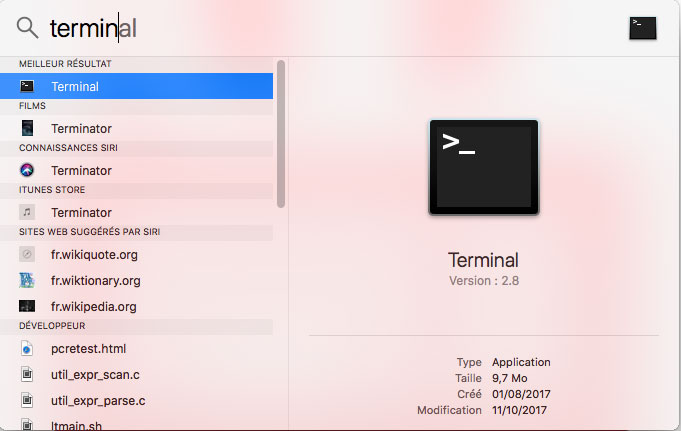Image resolution: width=681 pixels, height=431 pixels.
Task: Select the Terminator iTunes Store result
Action: (x=136, y=212)
